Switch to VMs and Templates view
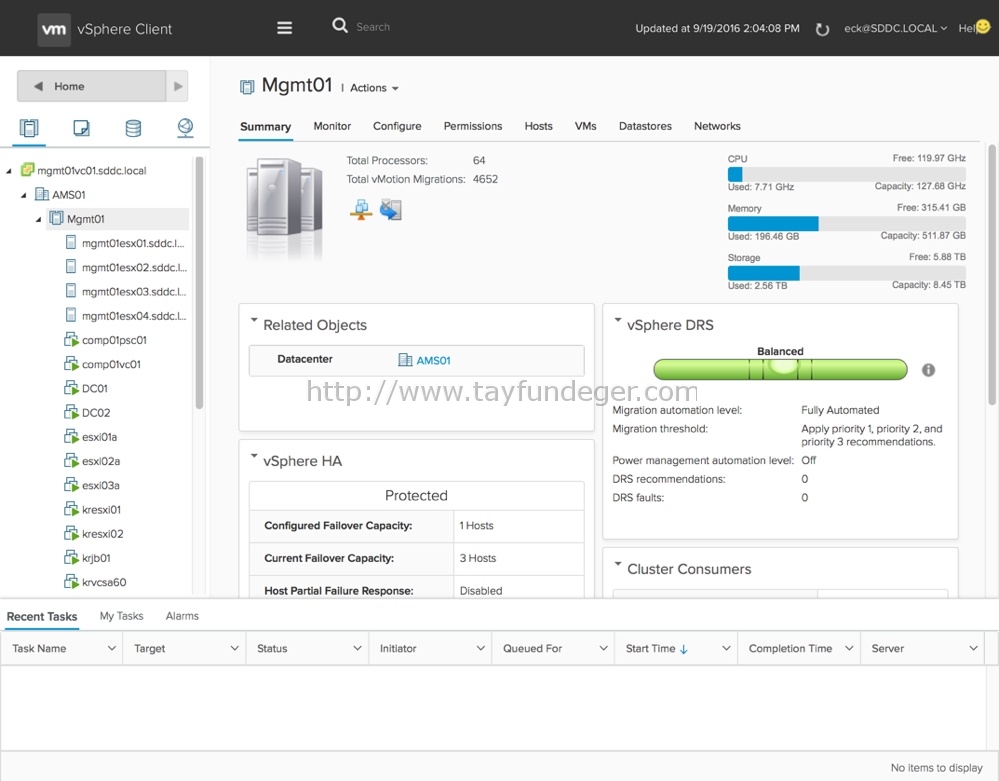This screenshot has height=781, width=999. pos(82,128)
